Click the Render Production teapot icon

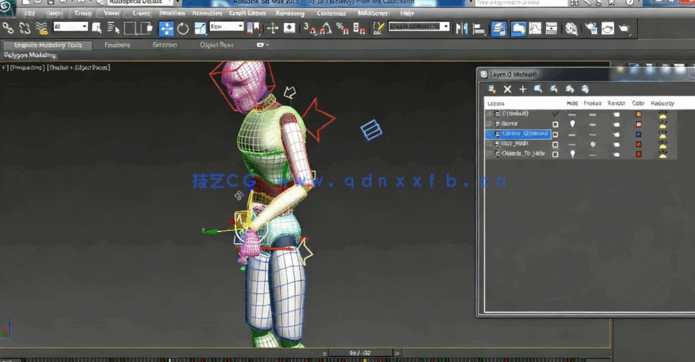(624, 28)
